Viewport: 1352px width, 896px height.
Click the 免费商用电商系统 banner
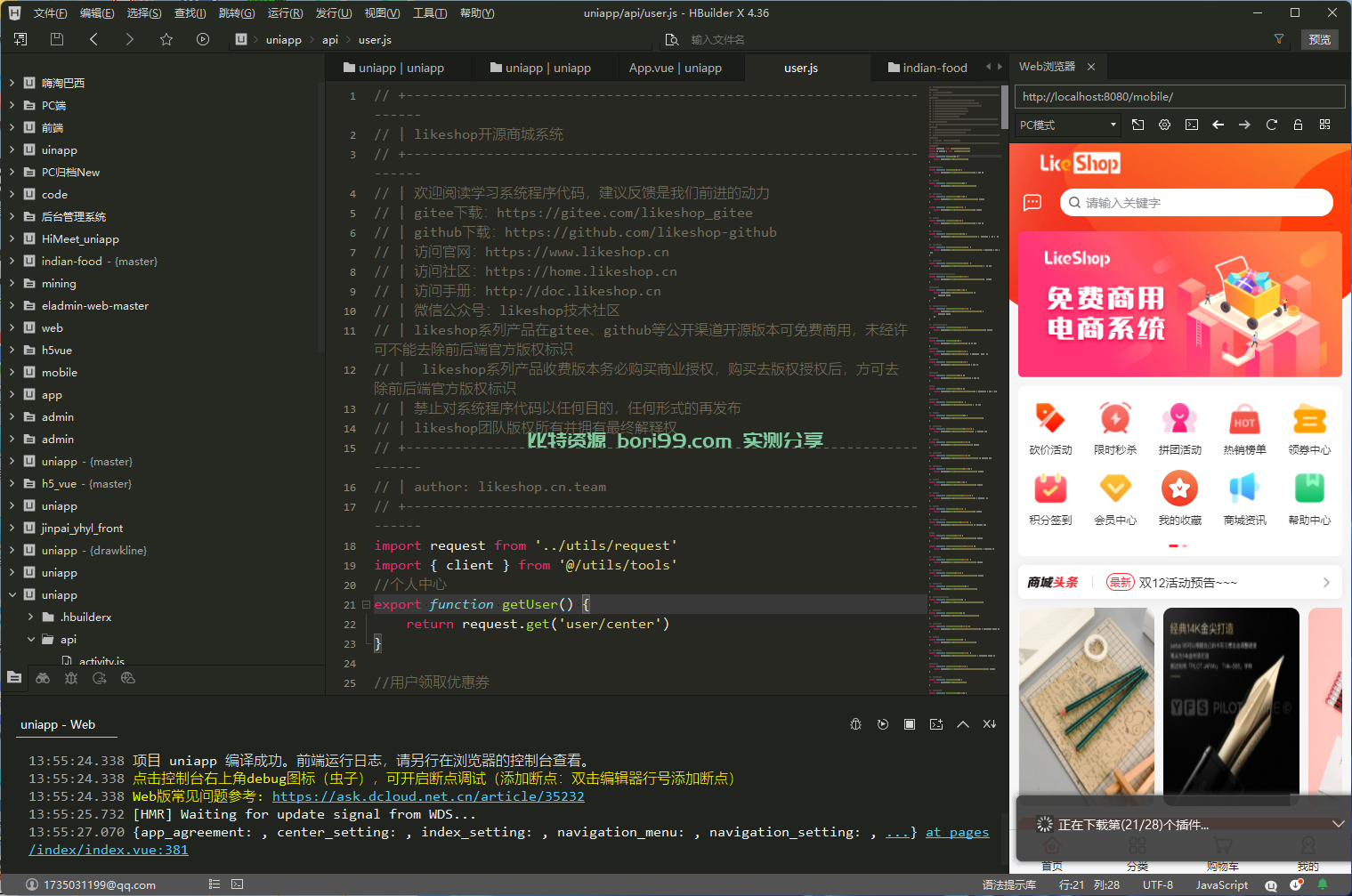[1179, 304]
